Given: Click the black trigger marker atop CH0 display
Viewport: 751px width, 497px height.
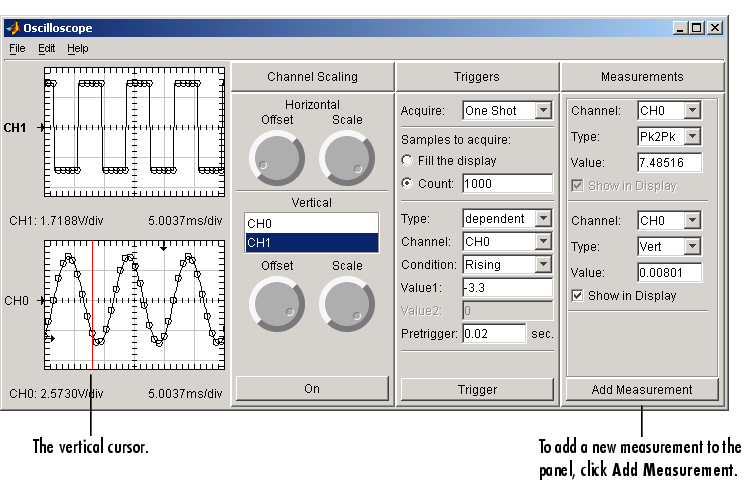Looking at the screenshot, I should [164, 248].
